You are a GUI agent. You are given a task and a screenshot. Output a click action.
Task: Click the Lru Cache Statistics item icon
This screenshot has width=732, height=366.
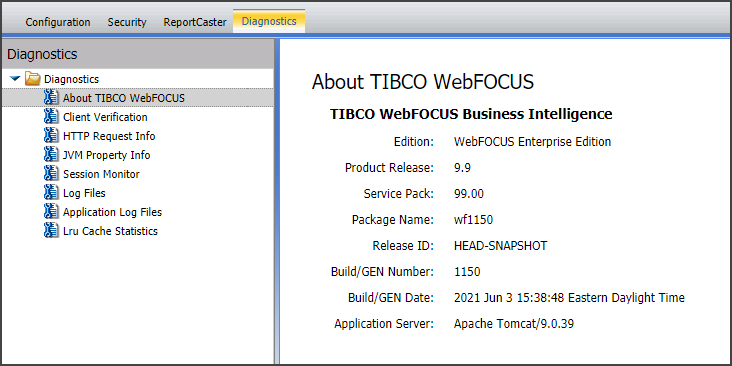coord(51,231)
